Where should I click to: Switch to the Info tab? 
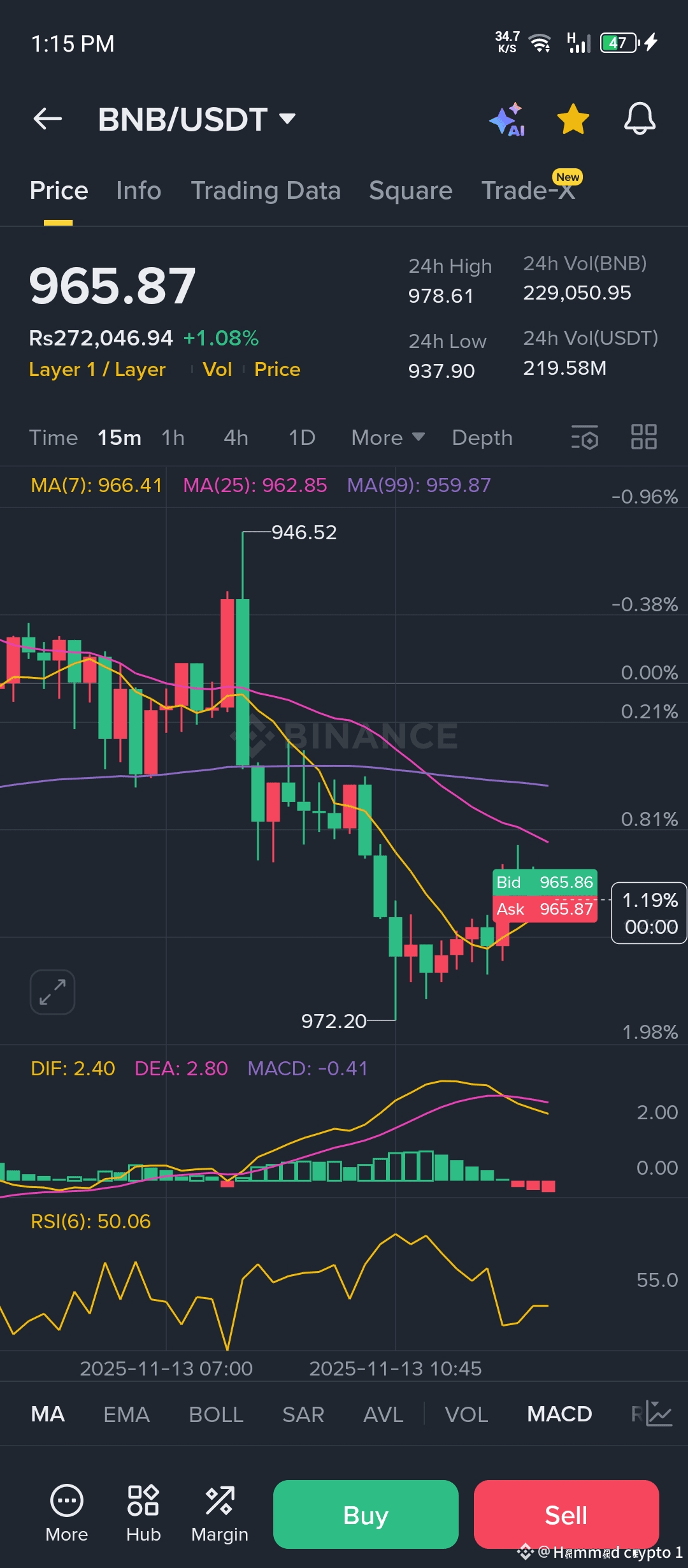[x=138, y=191]
